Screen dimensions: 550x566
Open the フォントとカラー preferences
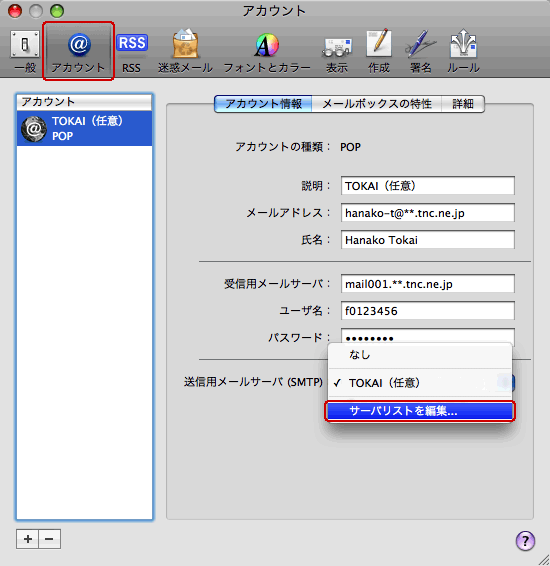pos(267,52)
